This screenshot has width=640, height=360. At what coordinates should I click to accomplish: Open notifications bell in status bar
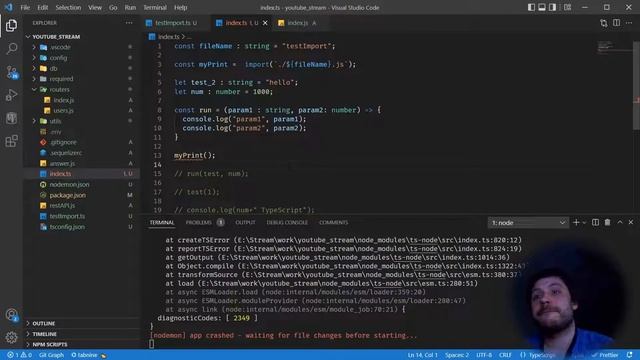(630, 355)
